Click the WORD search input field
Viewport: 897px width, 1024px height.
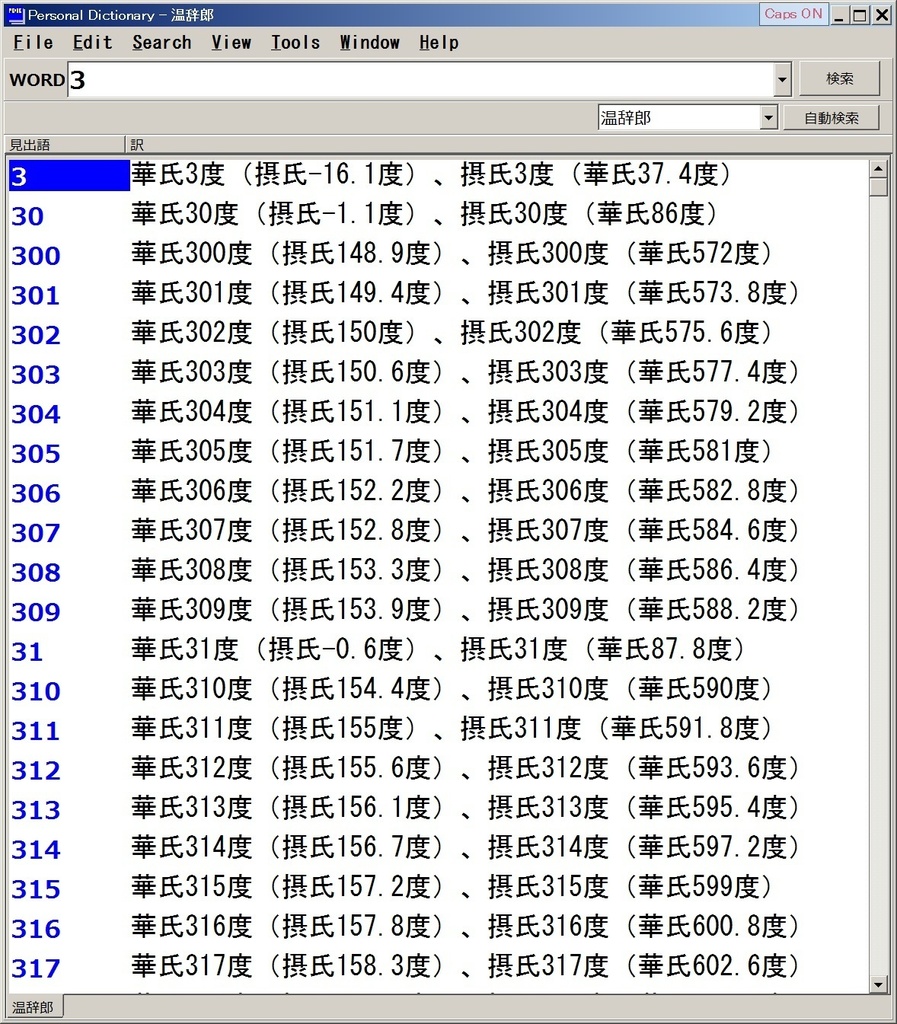(420, 80)
